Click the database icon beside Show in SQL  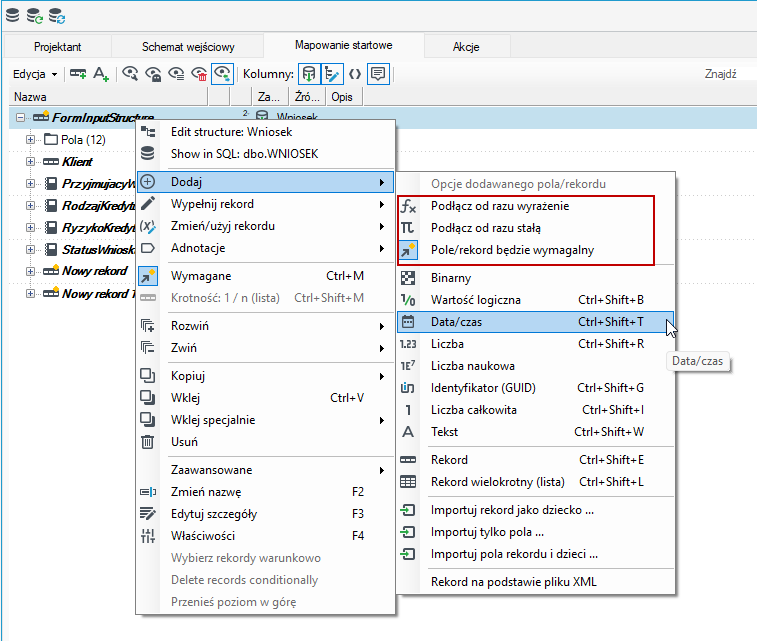coord(148,153)
